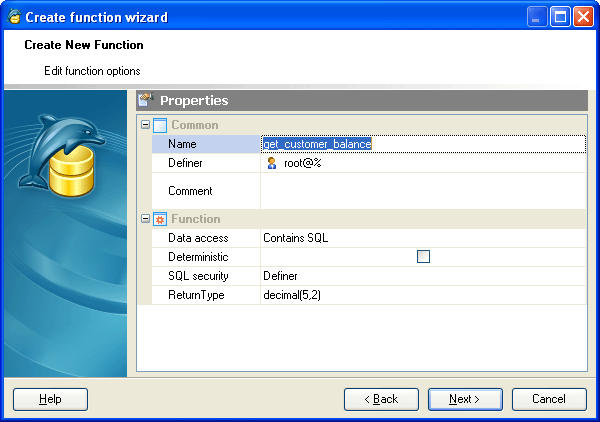Click the wizard title bar app icon
600x422 pixels.
click(x=13, y=17)
